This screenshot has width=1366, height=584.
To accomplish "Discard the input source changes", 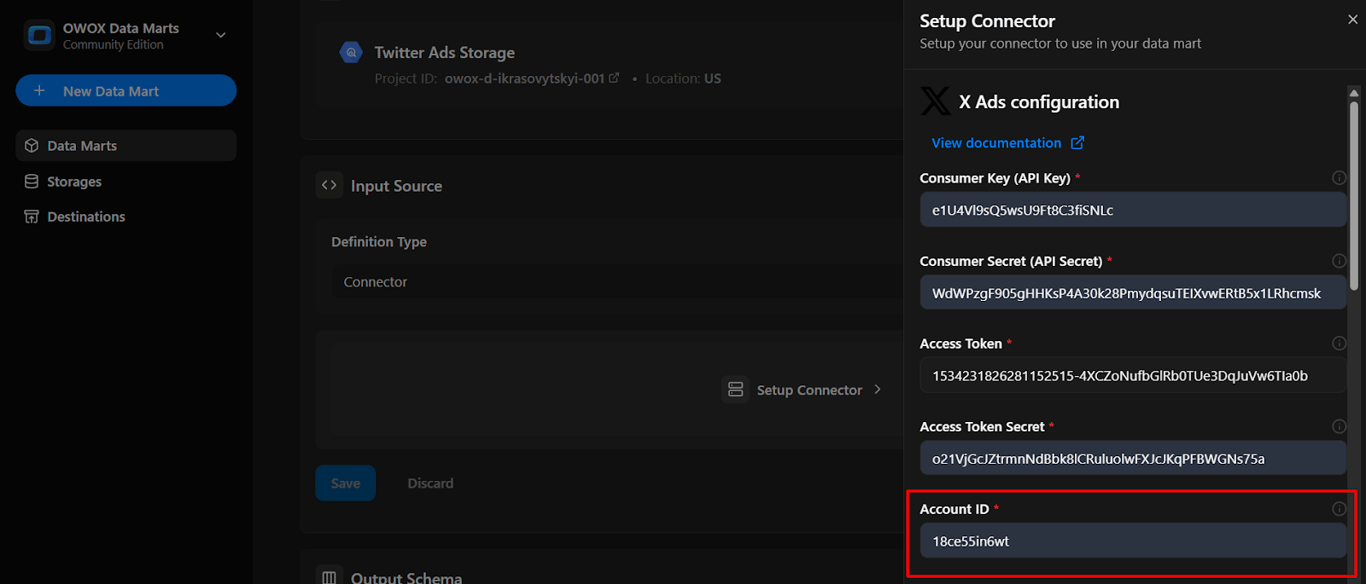I will click(430, 483).
